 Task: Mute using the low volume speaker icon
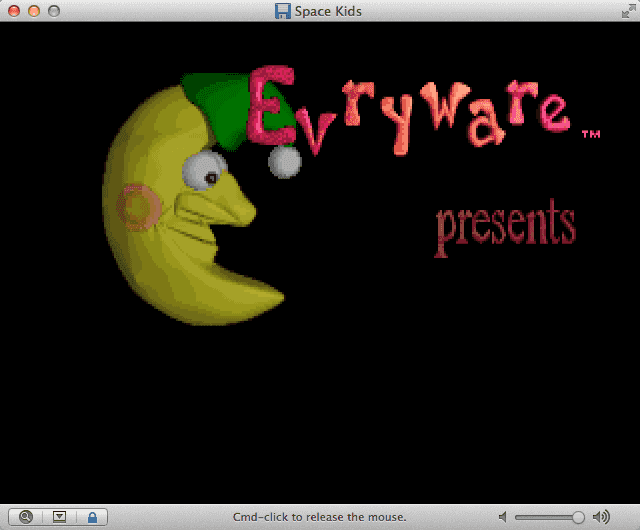coord(503,517)
